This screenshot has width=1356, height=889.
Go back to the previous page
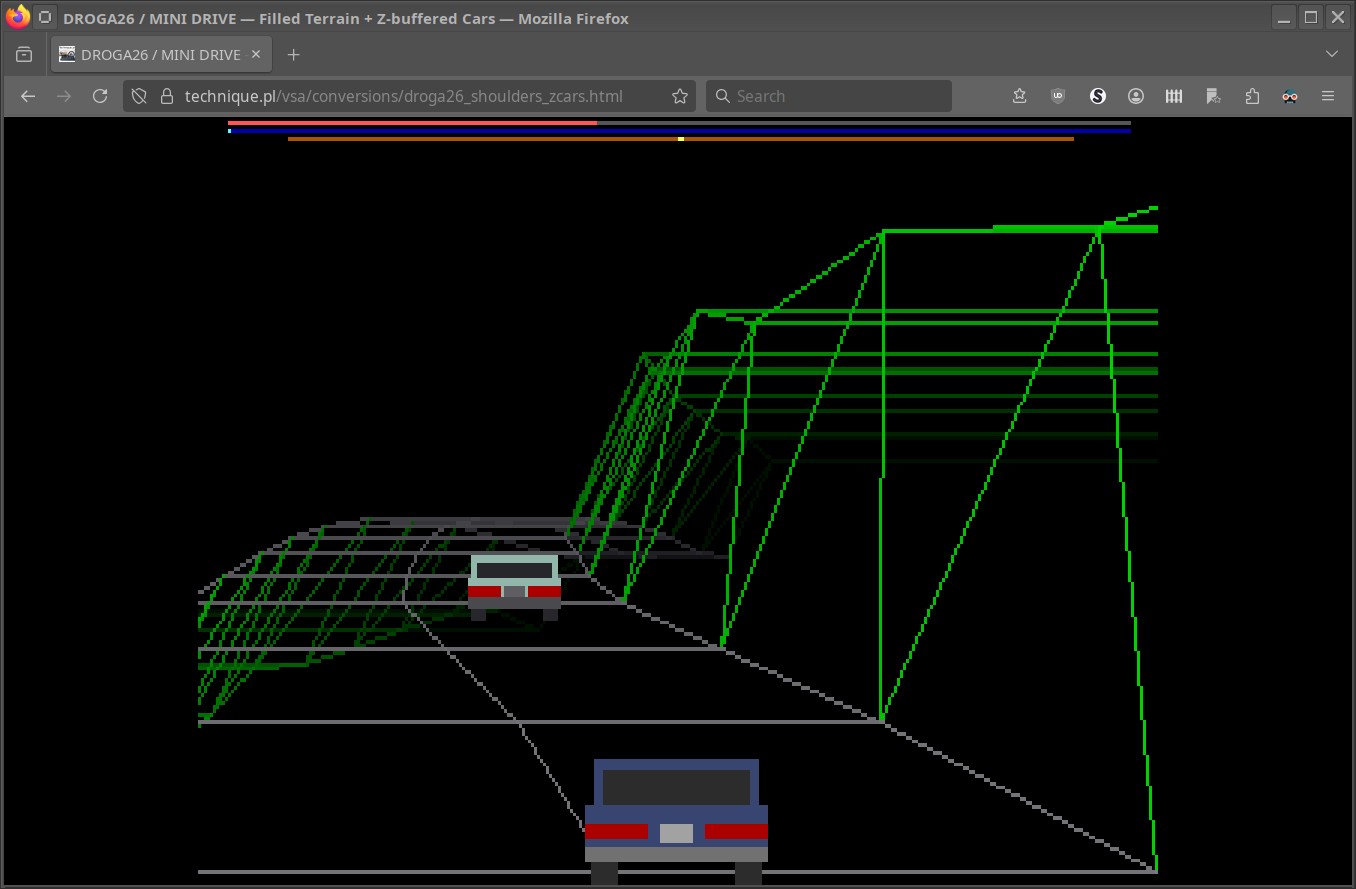[28, 96]
